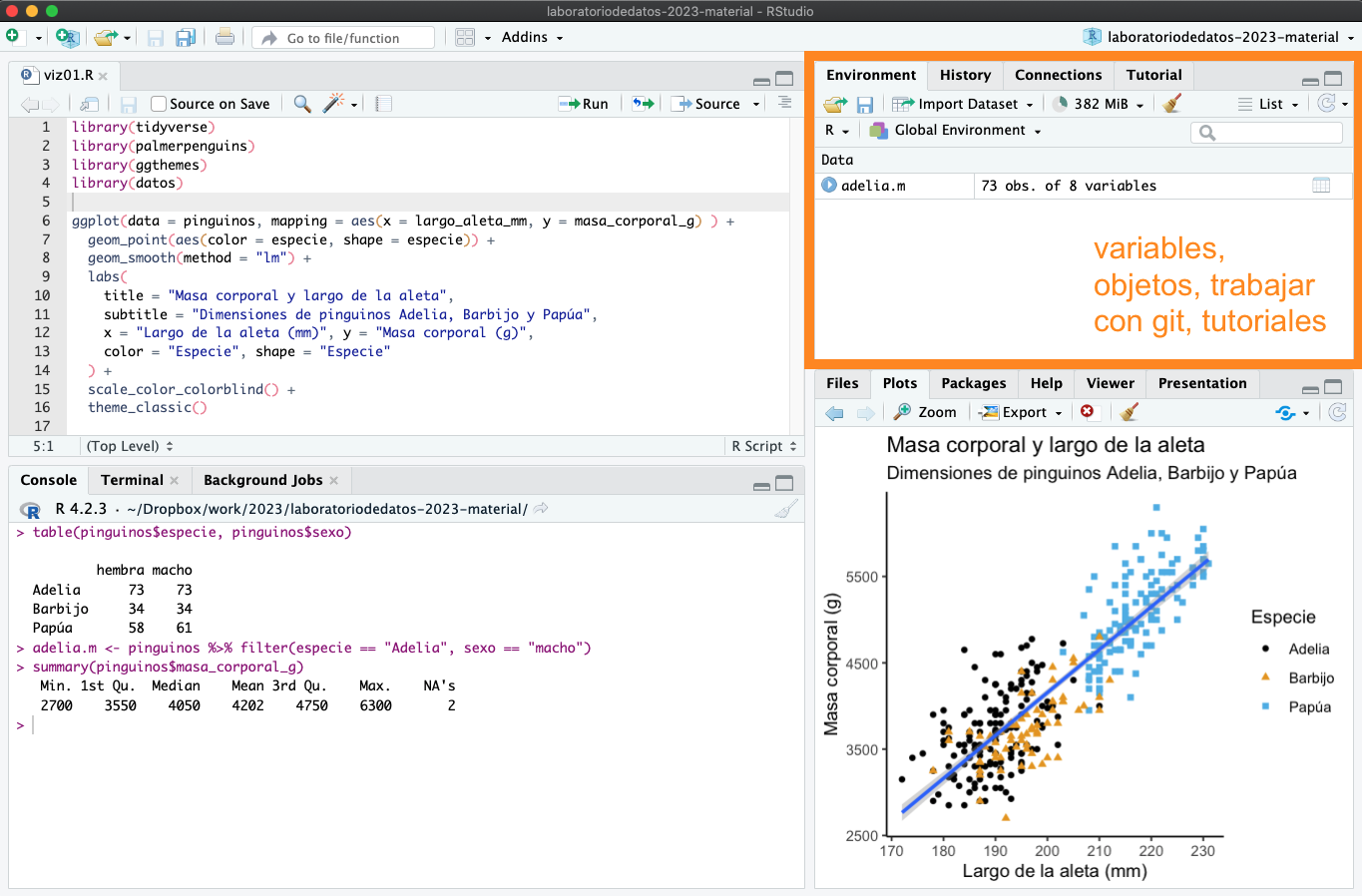The image size is (1362, 896).
Task: Open the Global Environment dropdown
Action: (x=956, y=130)
